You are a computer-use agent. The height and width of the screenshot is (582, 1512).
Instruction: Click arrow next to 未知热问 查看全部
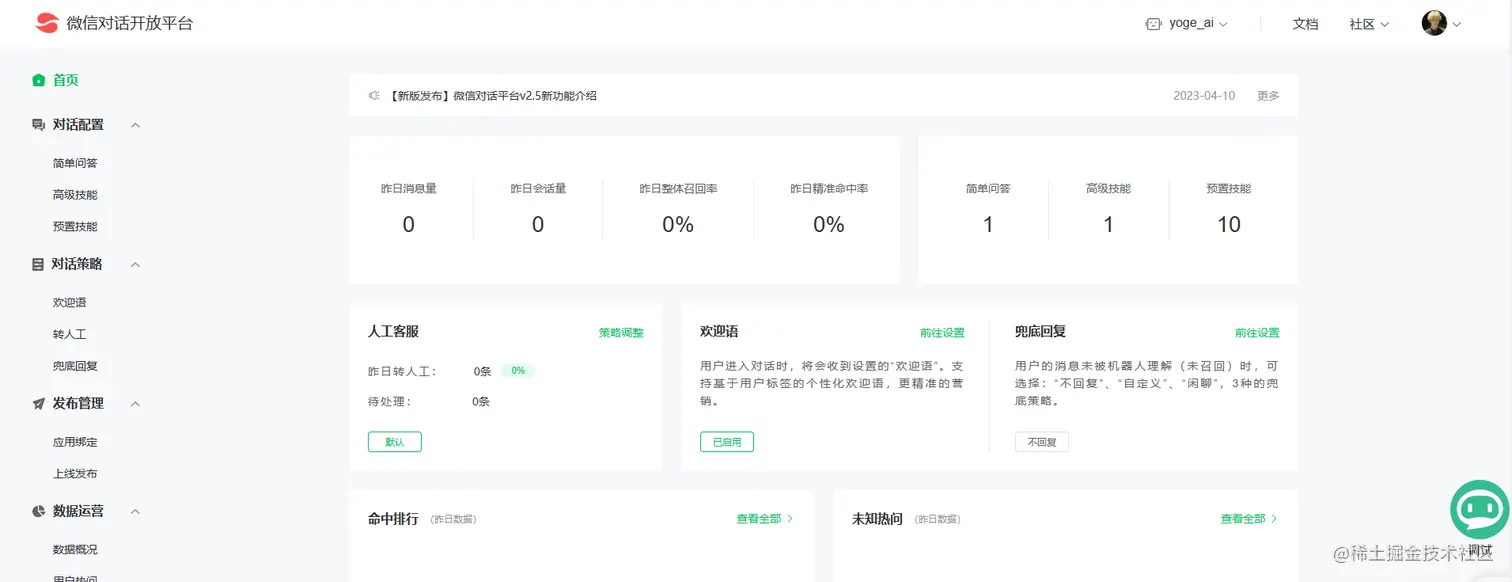[x=1274, y=519]
